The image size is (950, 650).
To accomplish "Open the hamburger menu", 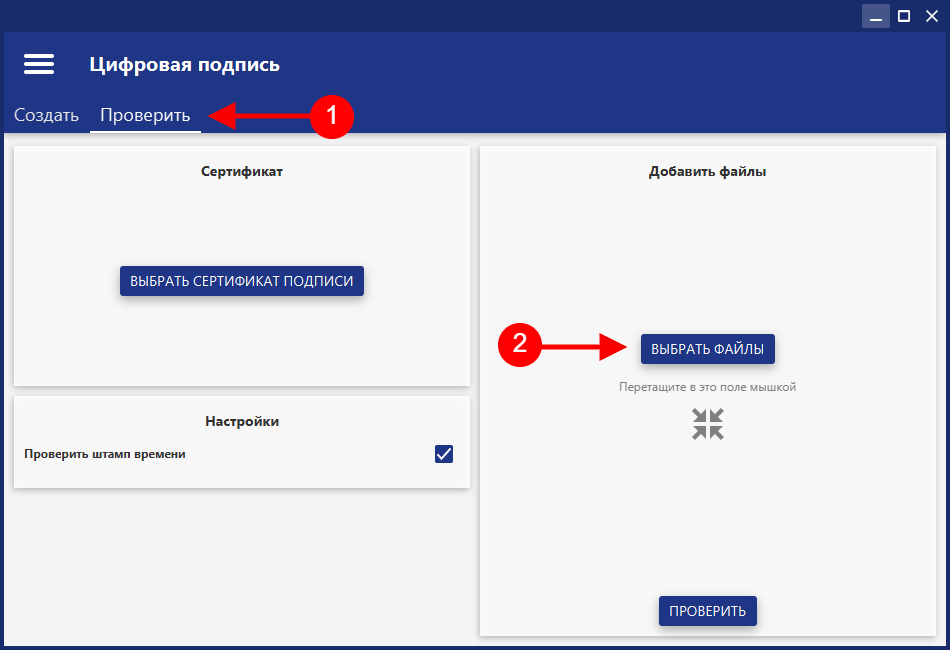I will point(39,64).
